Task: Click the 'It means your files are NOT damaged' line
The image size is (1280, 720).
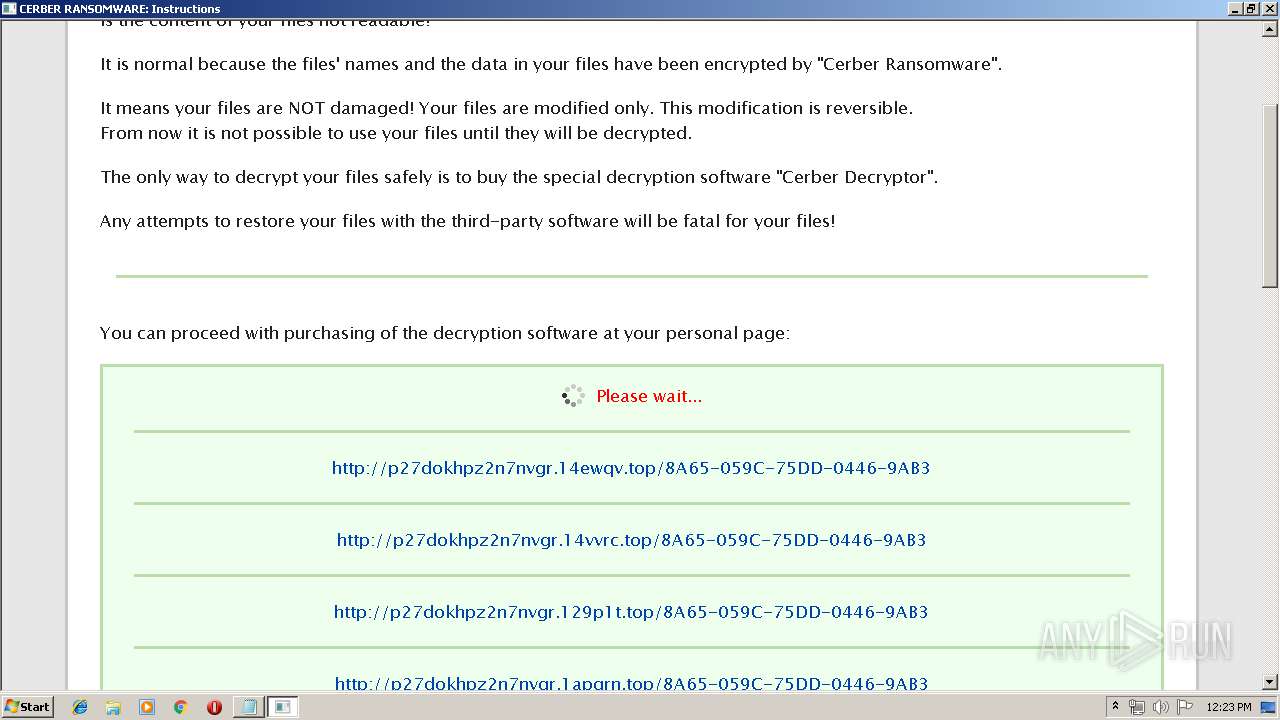Action: point(507,108)
